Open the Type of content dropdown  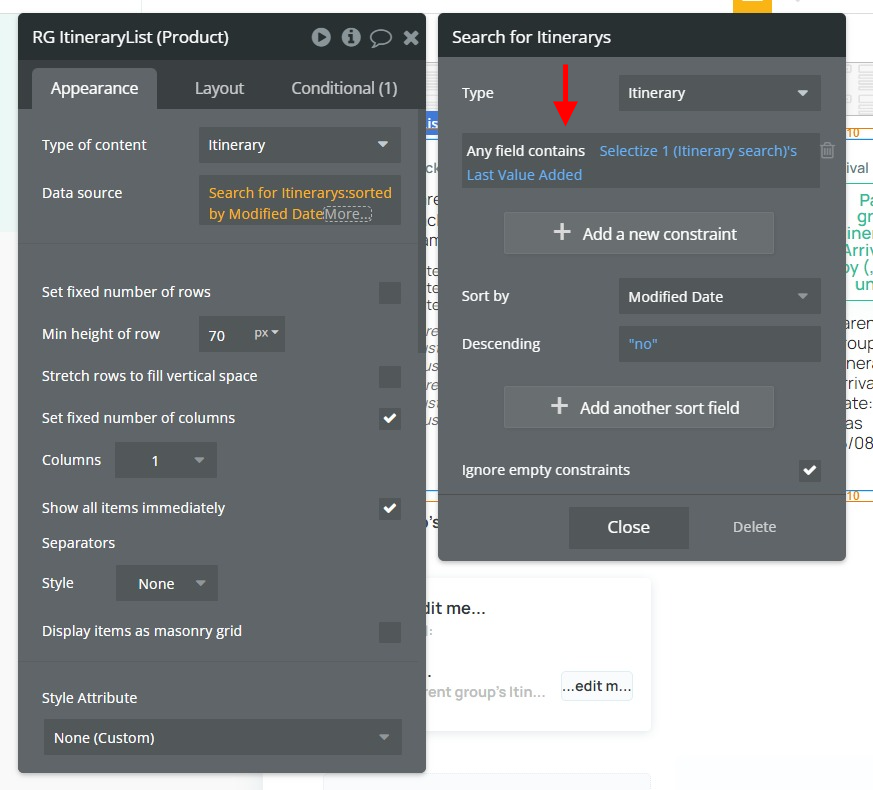point(300,145)
